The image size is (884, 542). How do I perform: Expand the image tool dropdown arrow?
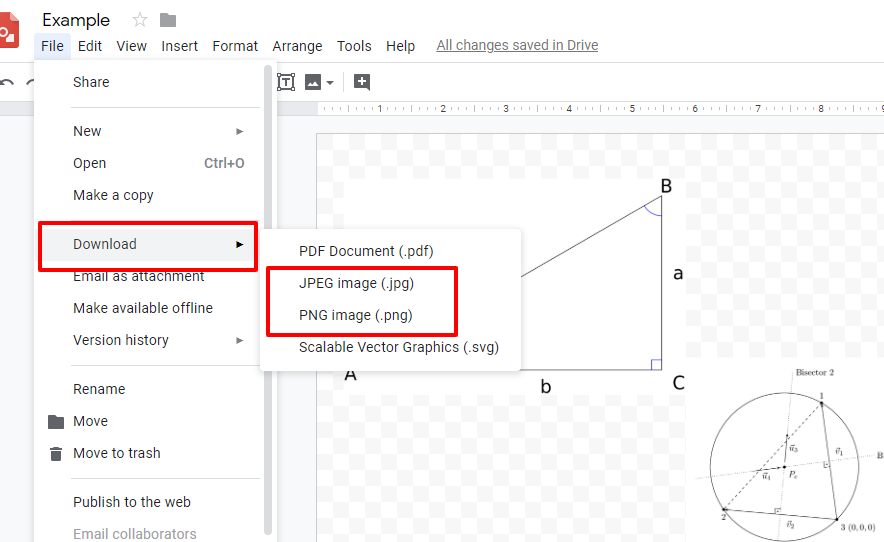330,83
